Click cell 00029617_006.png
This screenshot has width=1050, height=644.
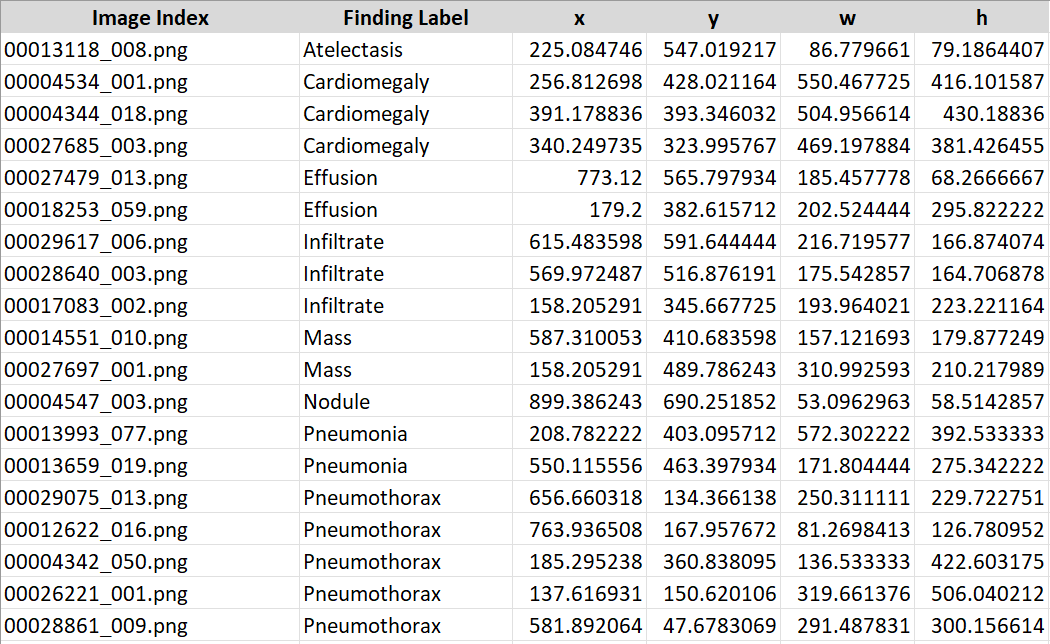click(150, 242)
